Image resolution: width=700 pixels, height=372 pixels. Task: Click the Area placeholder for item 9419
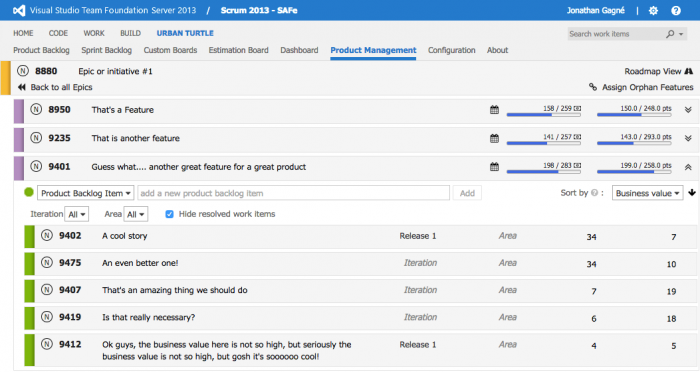pos(508,318)
